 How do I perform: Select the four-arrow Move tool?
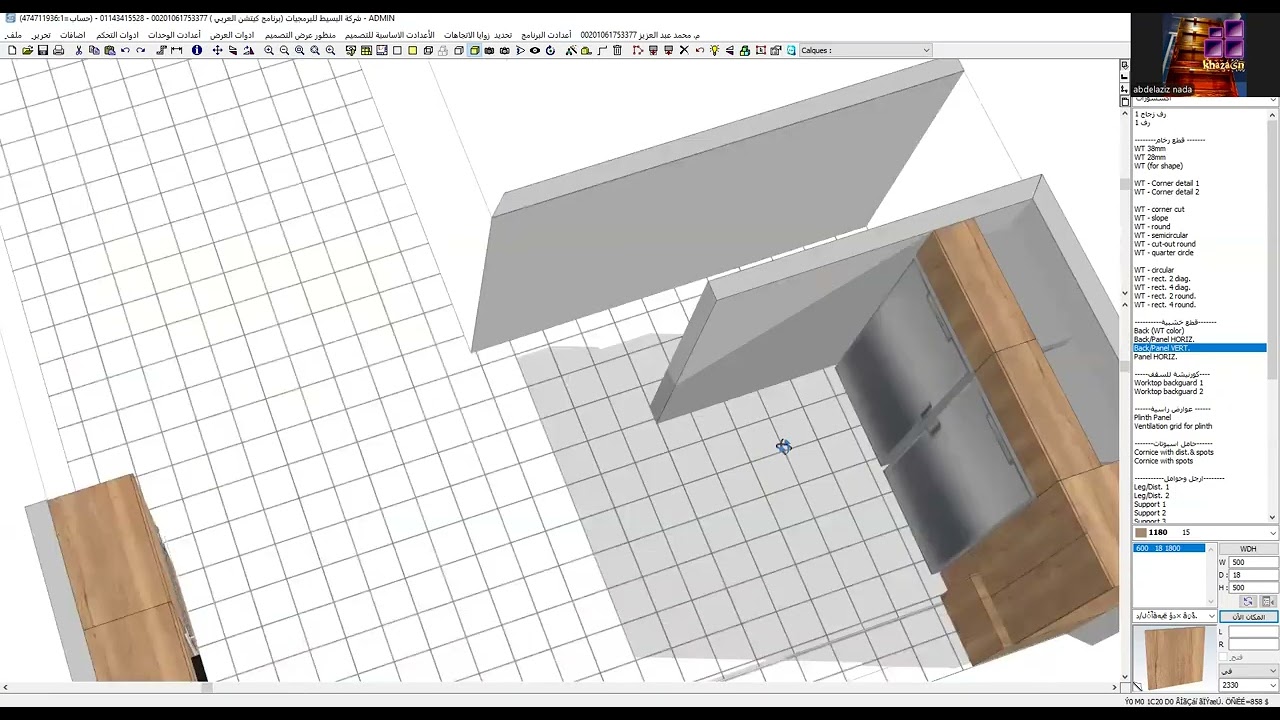[x=217, y=50]
